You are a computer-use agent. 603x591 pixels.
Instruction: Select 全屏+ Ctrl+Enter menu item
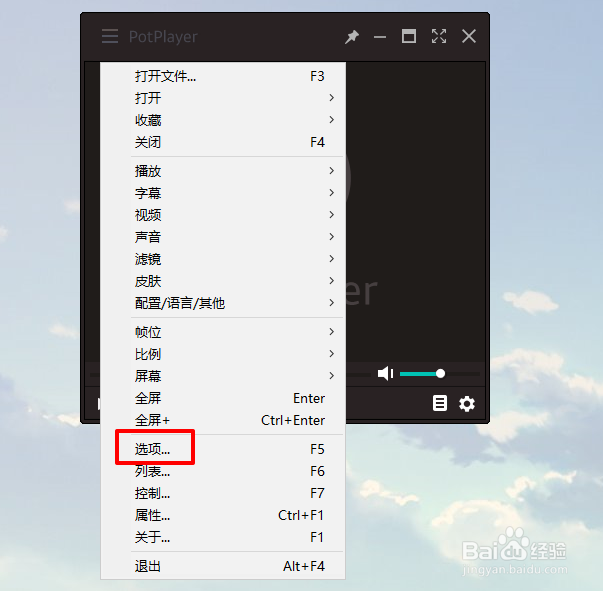223,420
